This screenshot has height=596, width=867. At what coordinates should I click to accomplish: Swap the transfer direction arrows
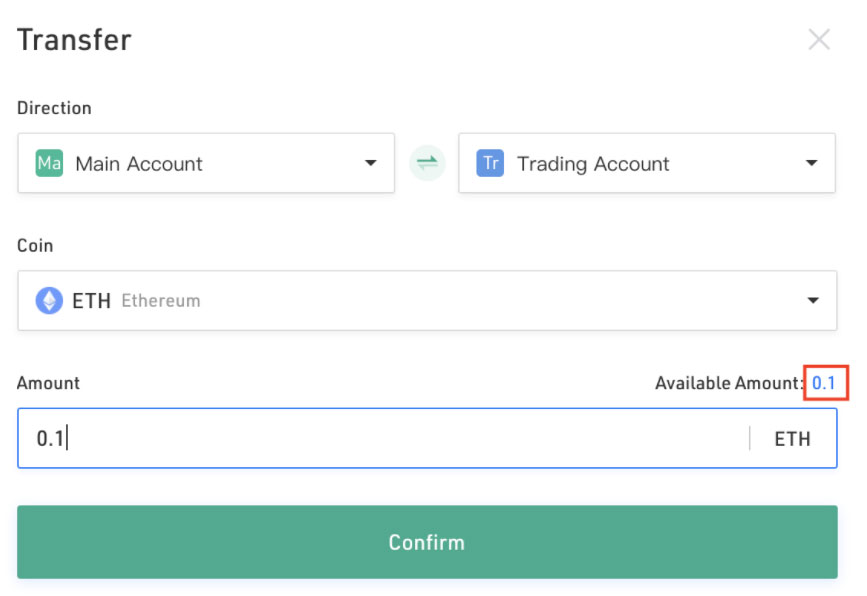[x=427, y=163]
